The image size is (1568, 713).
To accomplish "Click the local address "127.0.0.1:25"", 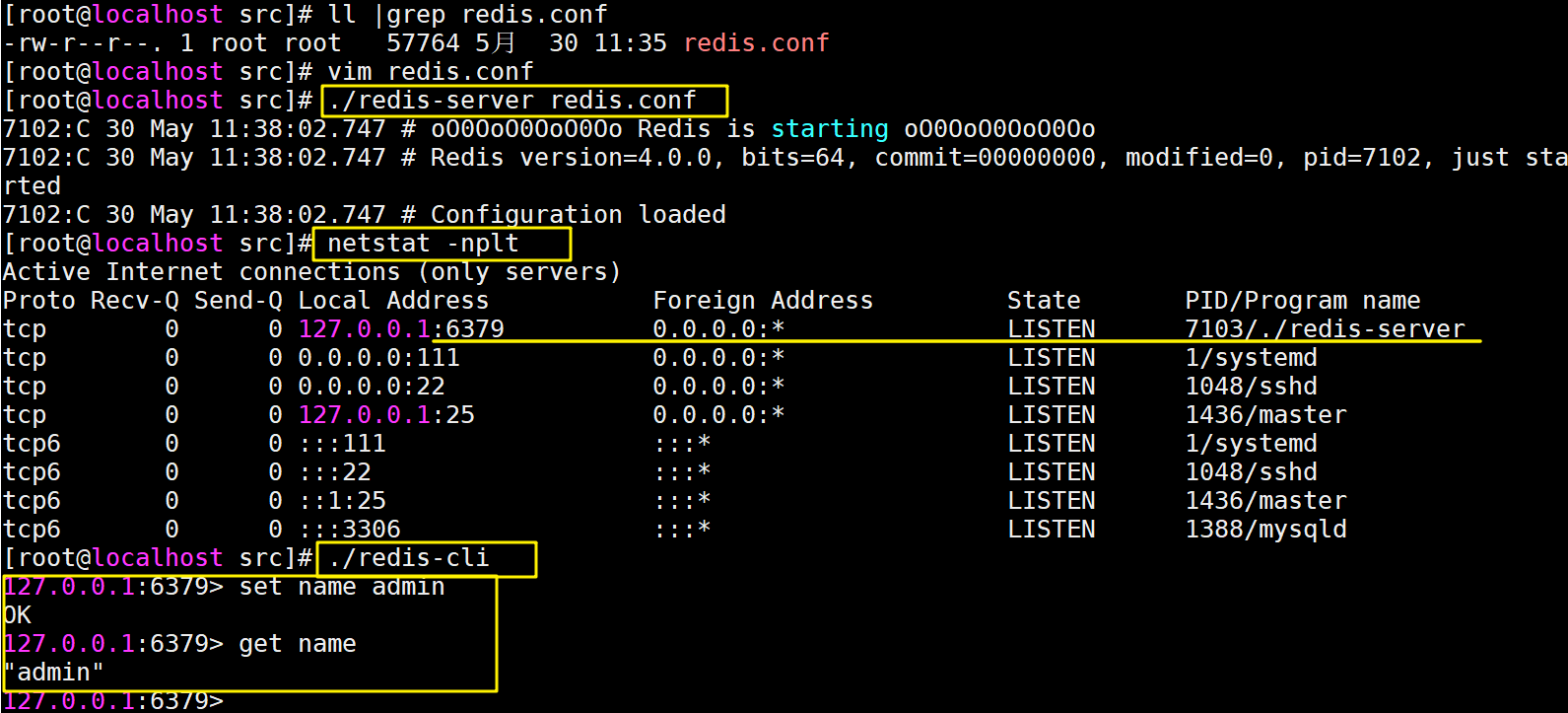I will pyautogui.click(x=386, y=415).
